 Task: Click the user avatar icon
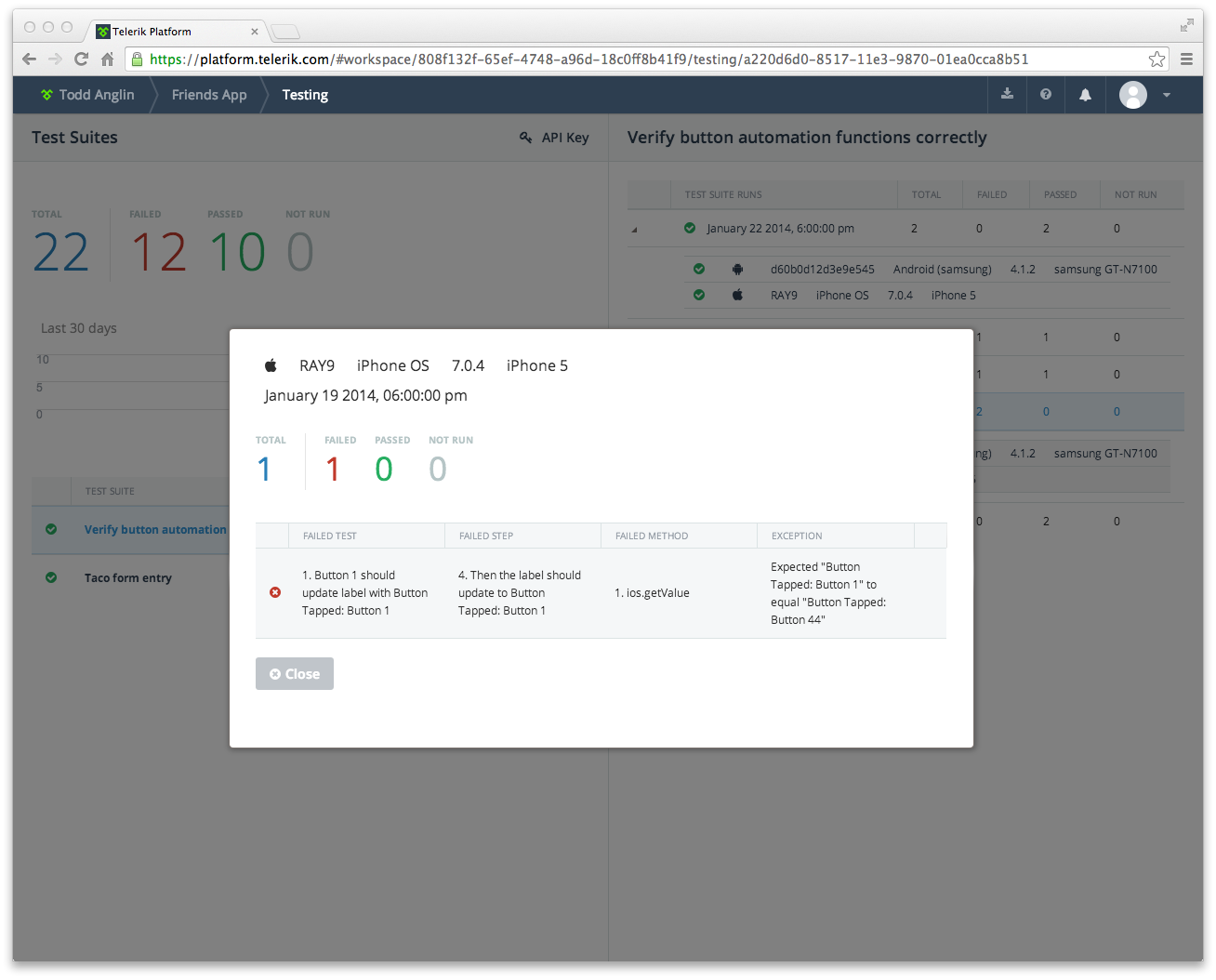(1133, 95)
